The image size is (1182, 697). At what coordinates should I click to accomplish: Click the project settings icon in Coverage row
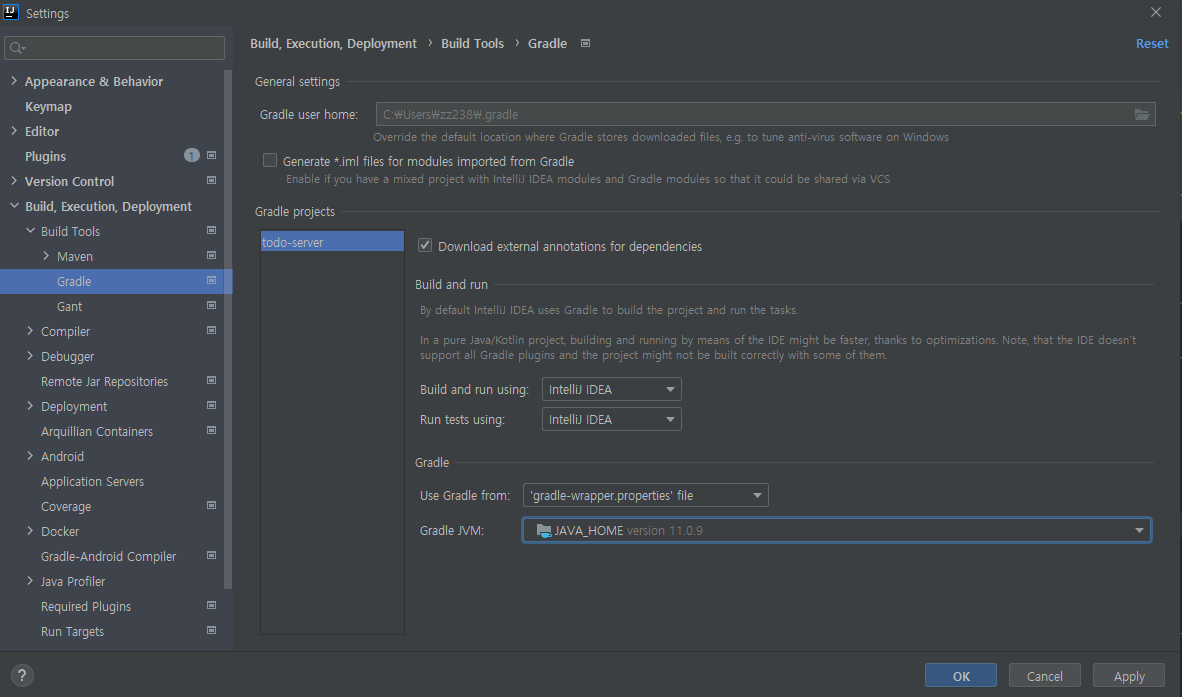click(x=211, y=506)
